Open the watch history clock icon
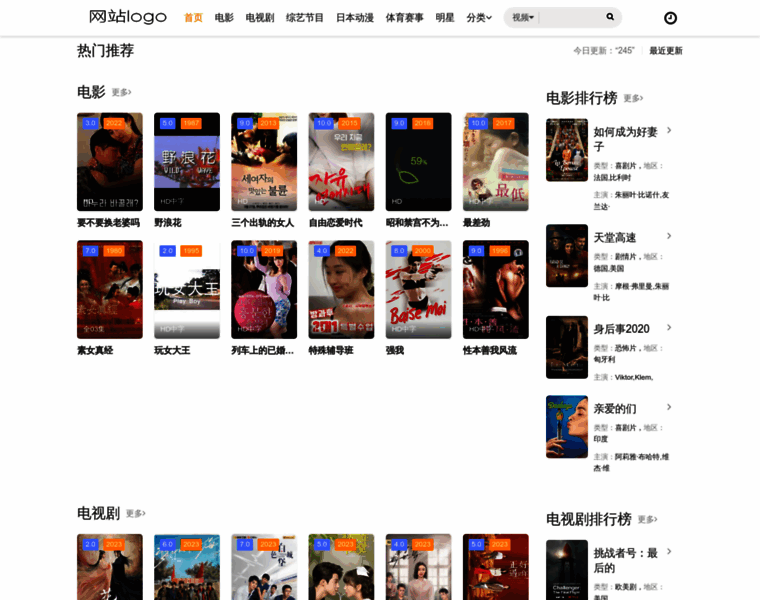Image resolution: width=760 pixels, height=600 pixels. coord(670,18)
